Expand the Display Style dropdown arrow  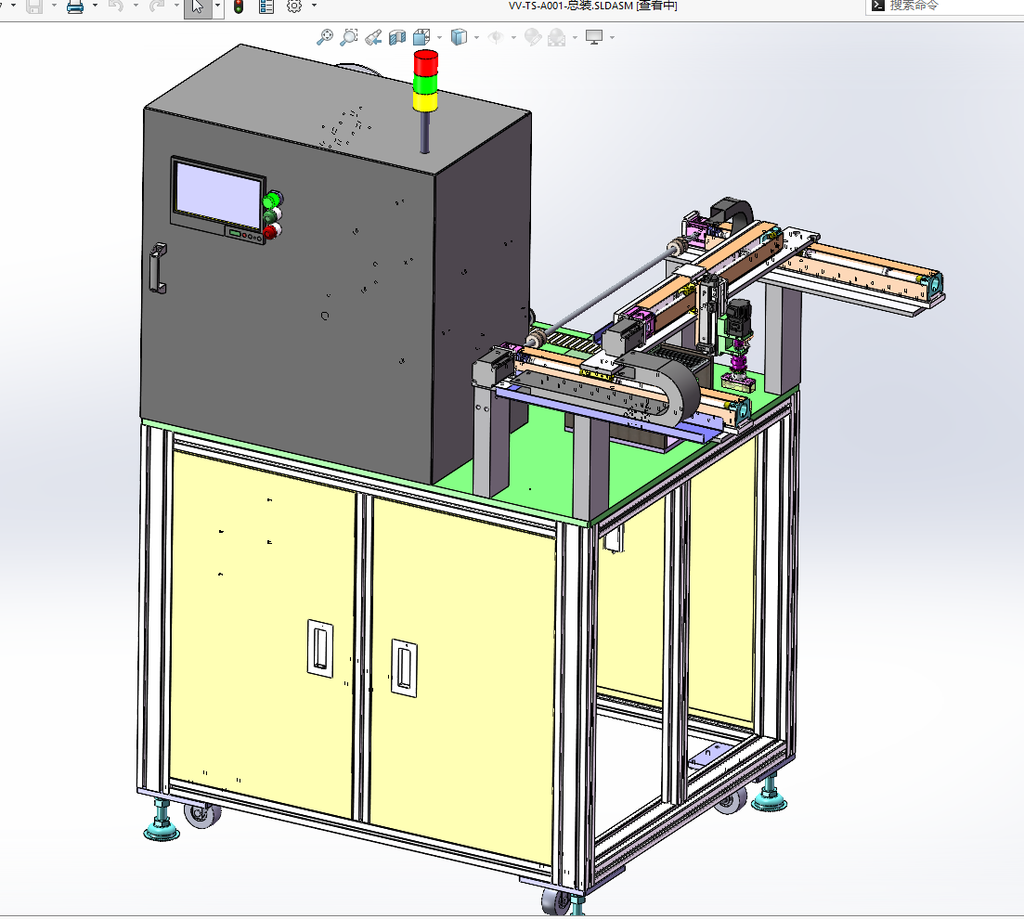477,37
